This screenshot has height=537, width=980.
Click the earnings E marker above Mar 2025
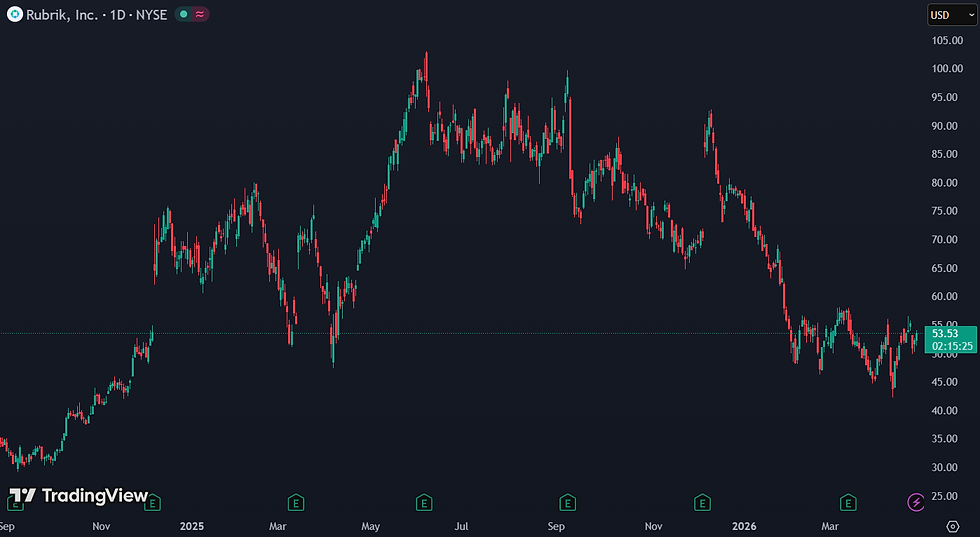click(x=296, y=502)
